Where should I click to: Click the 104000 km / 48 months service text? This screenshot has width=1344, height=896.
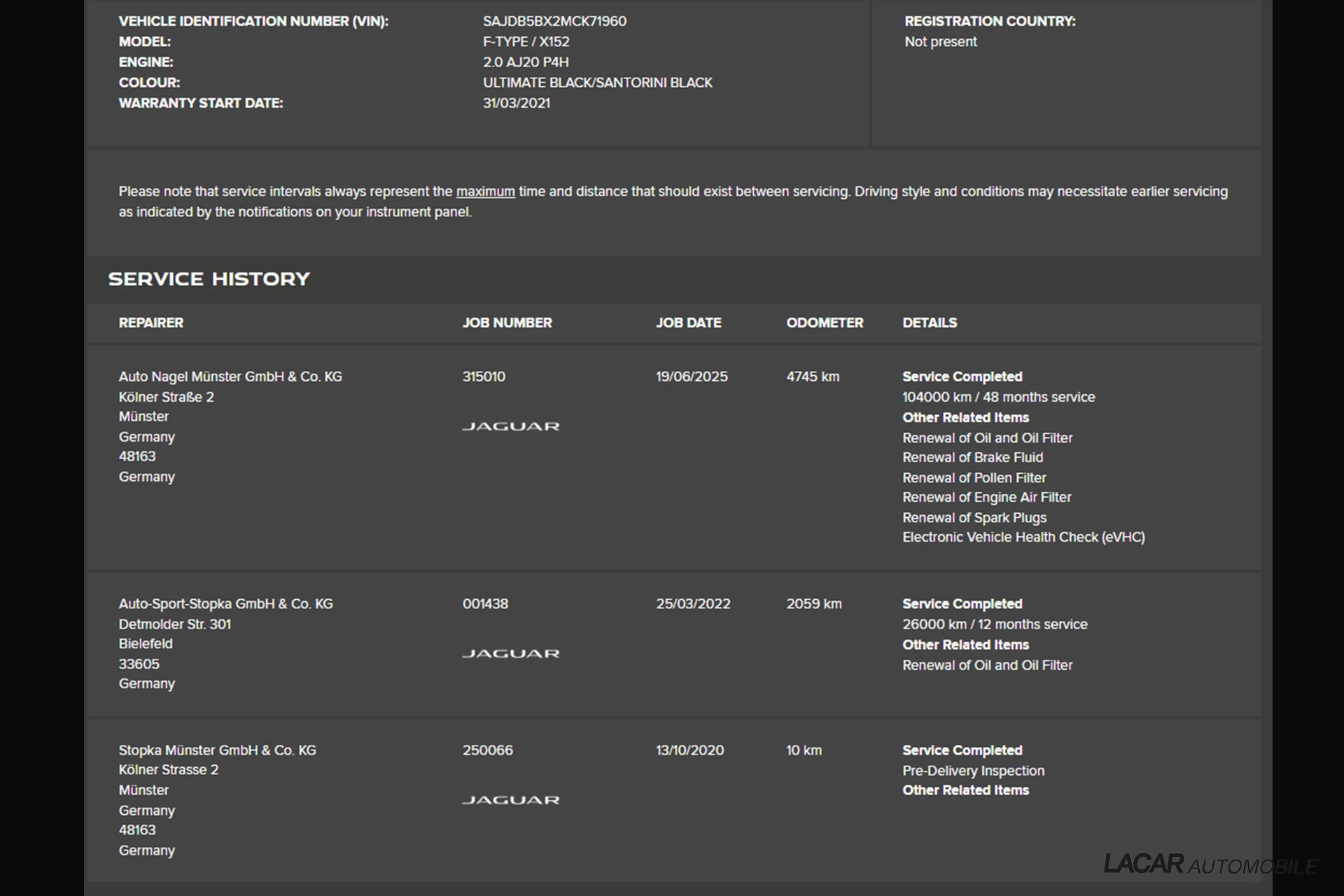tap(998, 397)
